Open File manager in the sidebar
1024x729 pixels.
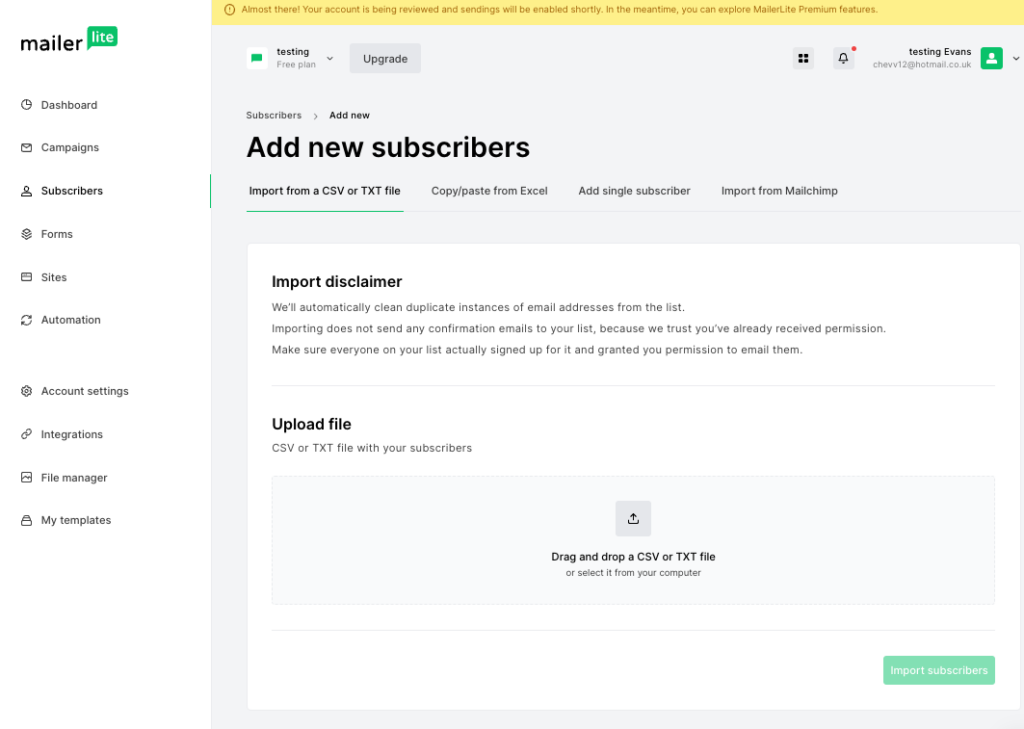[x=74, y=478]
